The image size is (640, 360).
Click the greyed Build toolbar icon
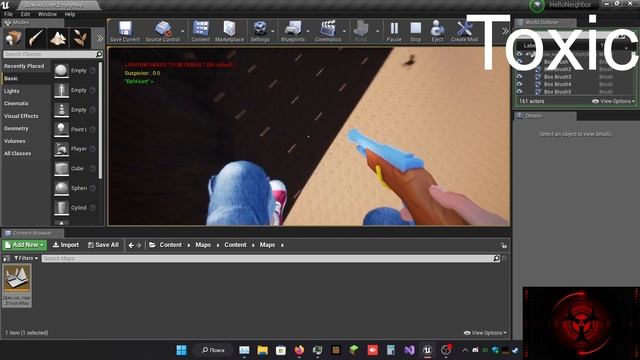point(361,31)
